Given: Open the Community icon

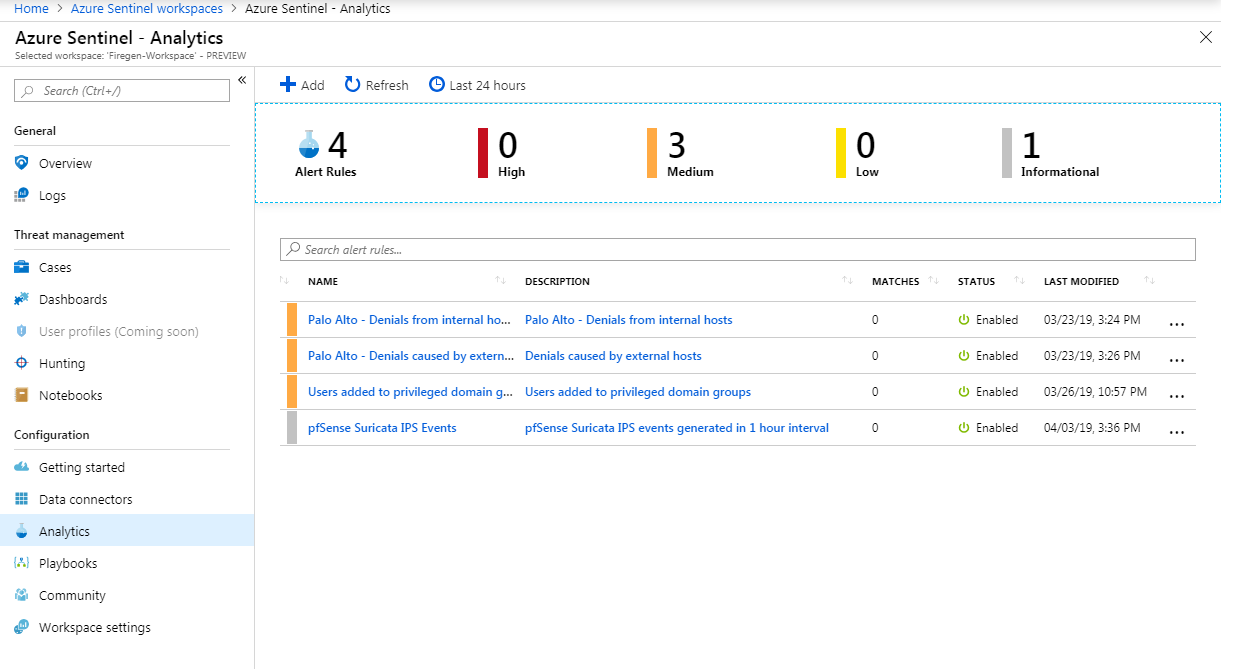Looking at the screenshot, I should [x=22, y=595].
